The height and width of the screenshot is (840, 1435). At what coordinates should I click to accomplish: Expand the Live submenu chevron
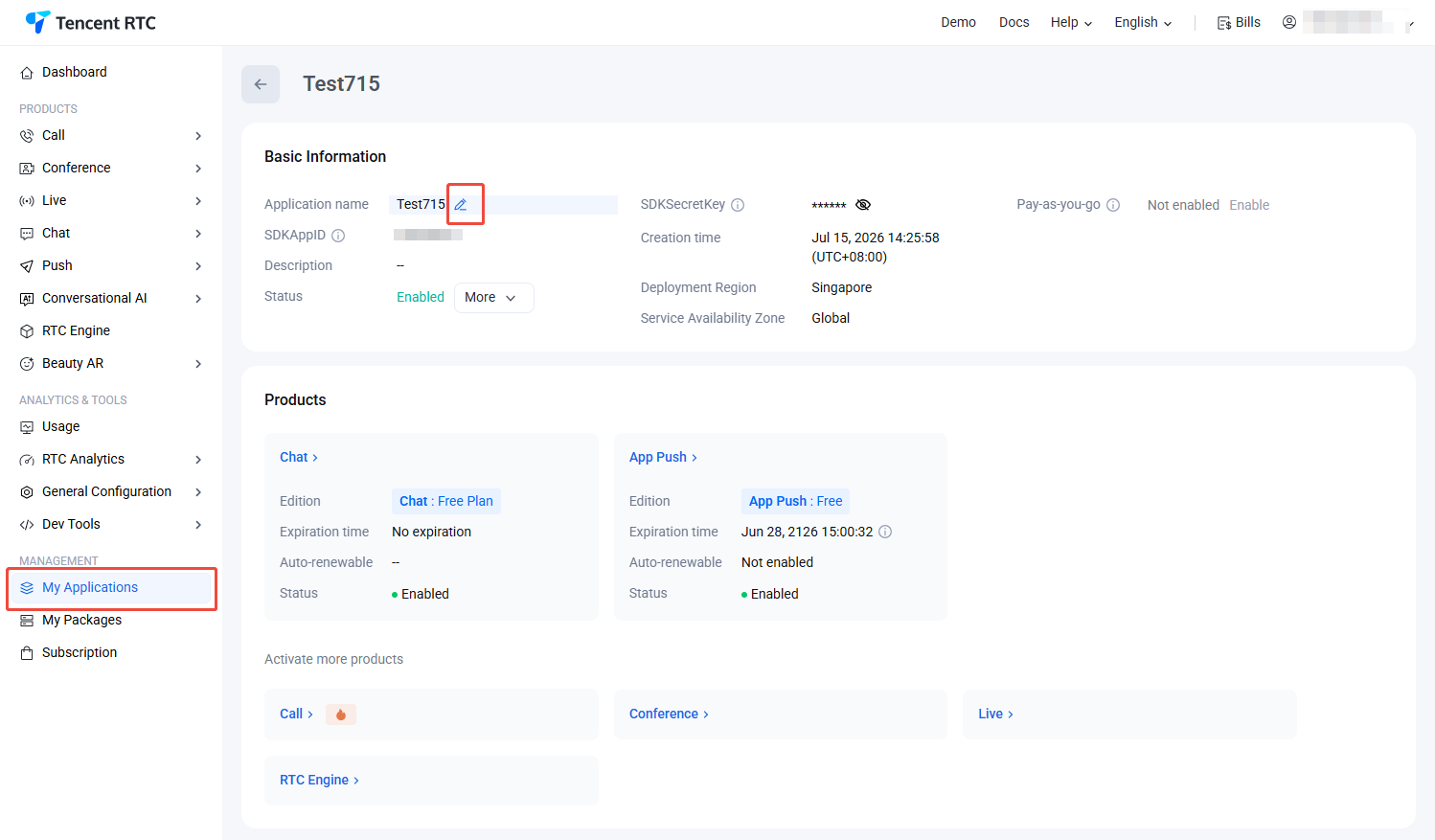tap(198, 201)
